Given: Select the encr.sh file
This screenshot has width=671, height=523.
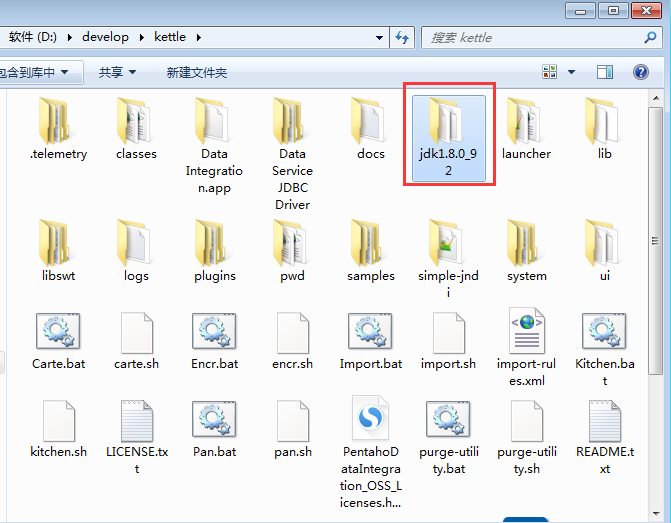Looking at the screenshot, I should point(292,341).
